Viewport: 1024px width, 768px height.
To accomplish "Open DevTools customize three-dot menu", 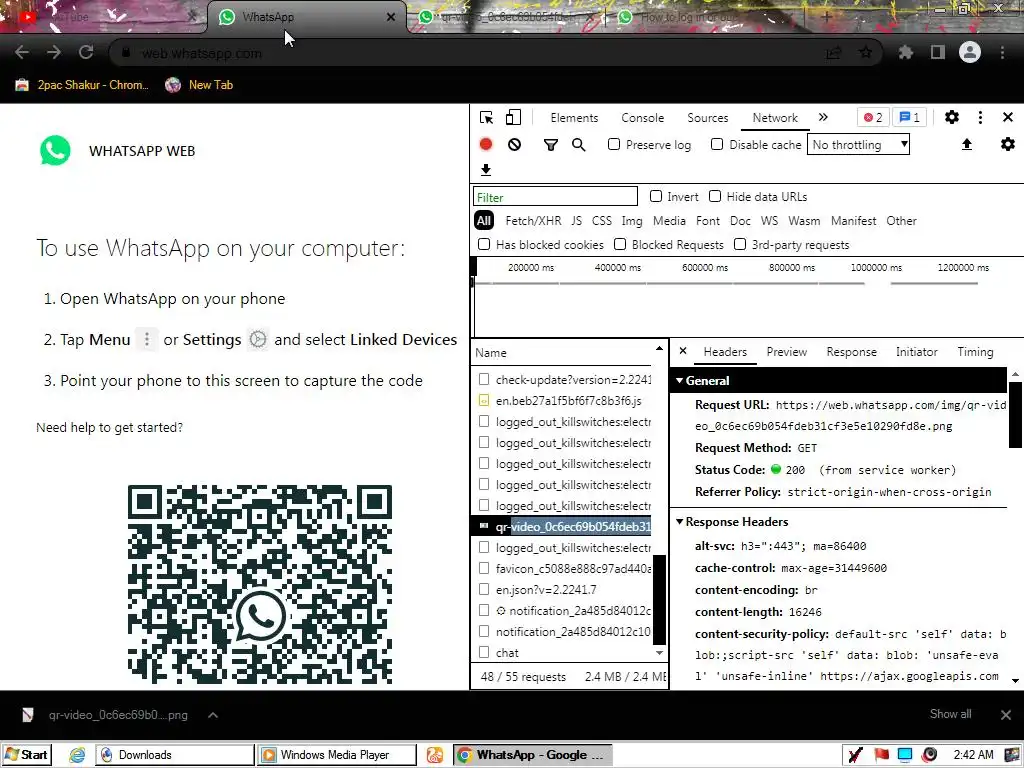I will tap(980, 118).
